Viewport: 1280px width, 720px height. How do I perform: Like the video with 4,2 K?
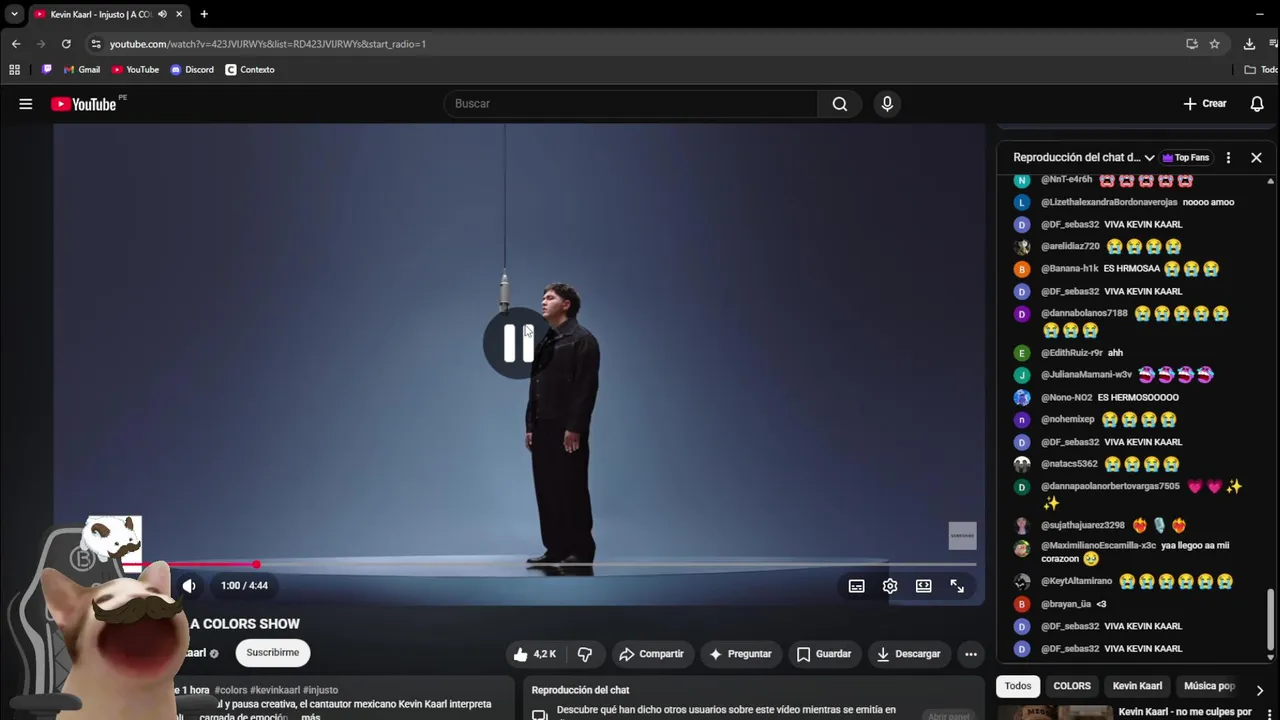click(x=535, y=654)
